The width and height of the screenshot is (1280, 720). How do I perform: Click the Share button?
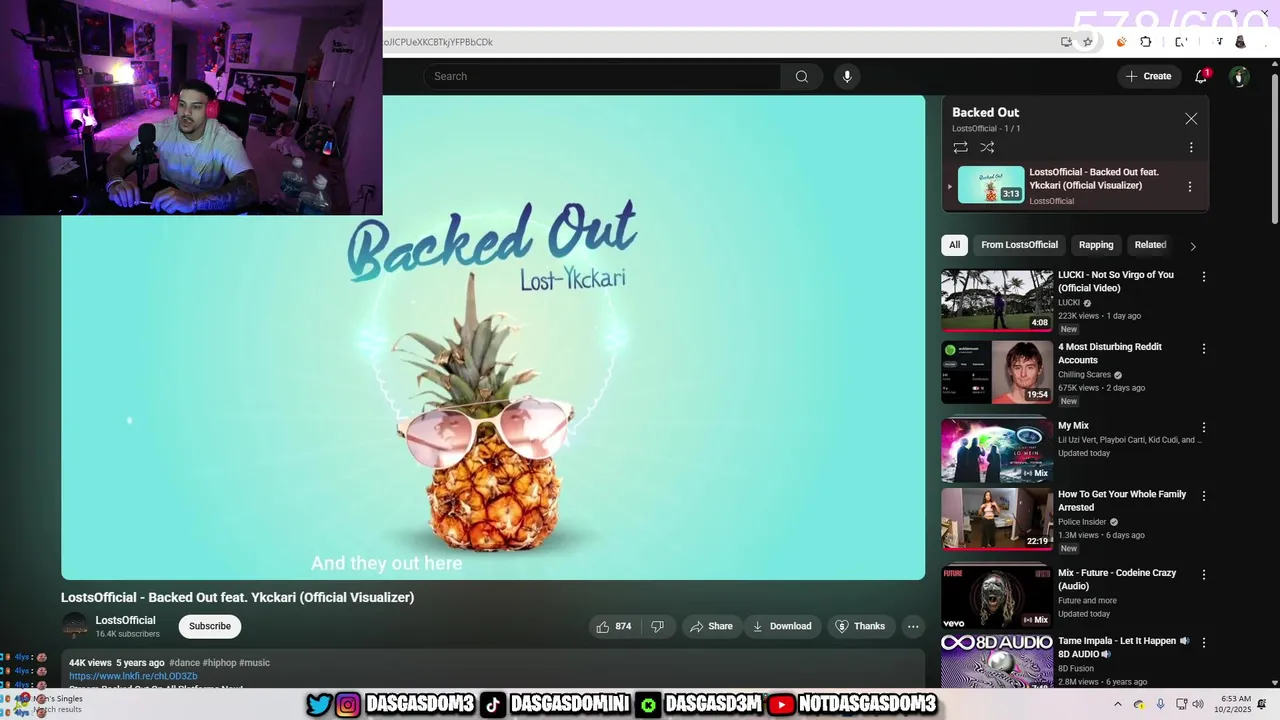[x=712, y=626]
